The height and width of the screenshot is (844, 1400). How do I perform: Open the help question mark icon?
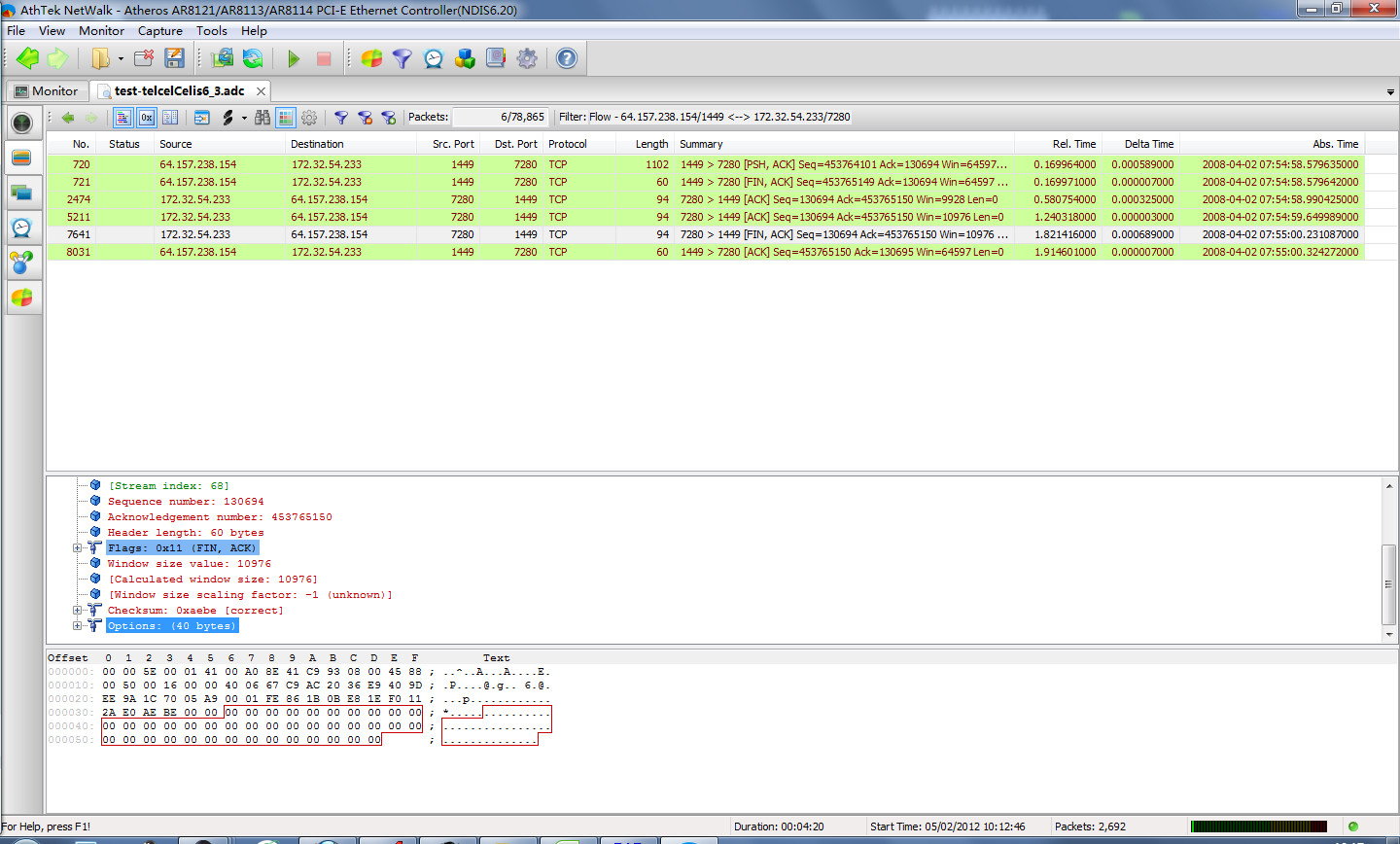pos(567,59)
